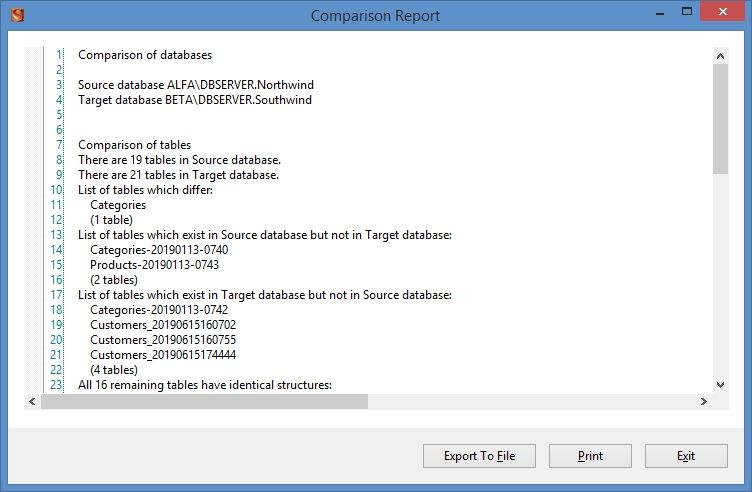Click line number 23 in the gutter
This screenshot has height=492, width=752.
click(57, 385)
